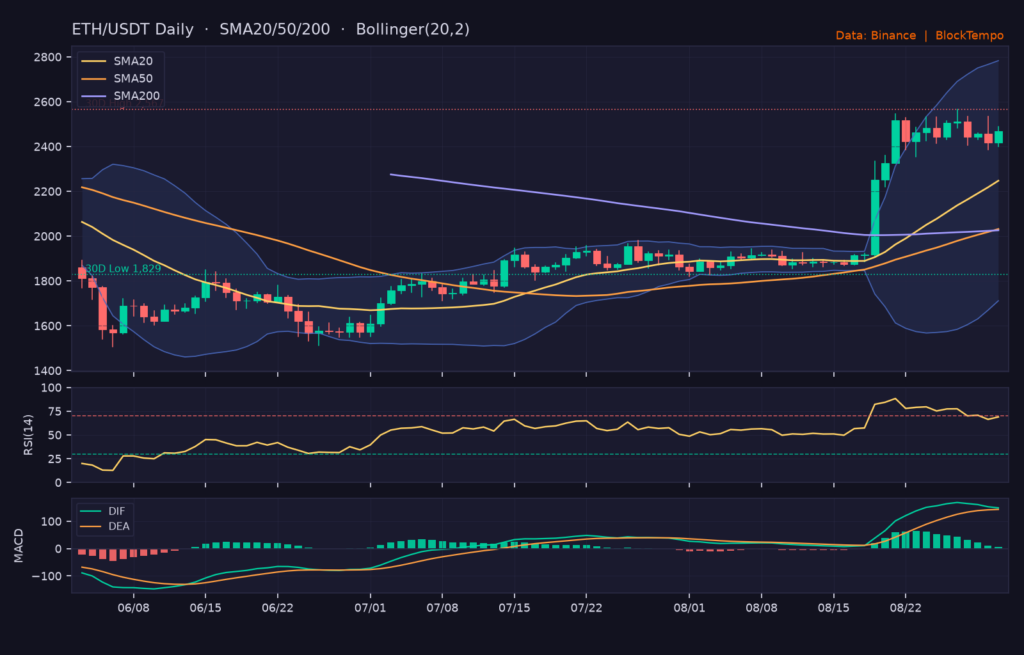1024x655 pixels.
Task: Click the RSI(14) panel axis title
Action: pyautogui.click(x=28, y=435)
